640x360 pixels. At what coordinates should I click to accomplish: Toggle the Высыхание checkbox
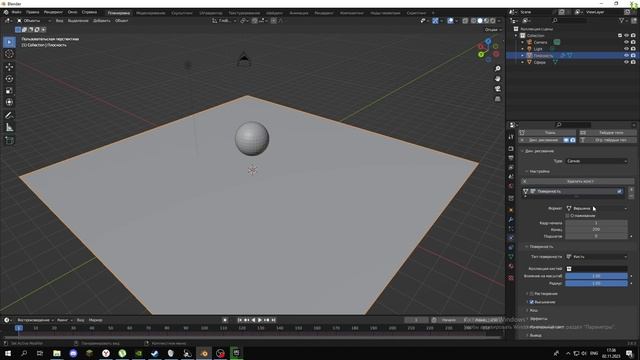click(x=531, y=302)
